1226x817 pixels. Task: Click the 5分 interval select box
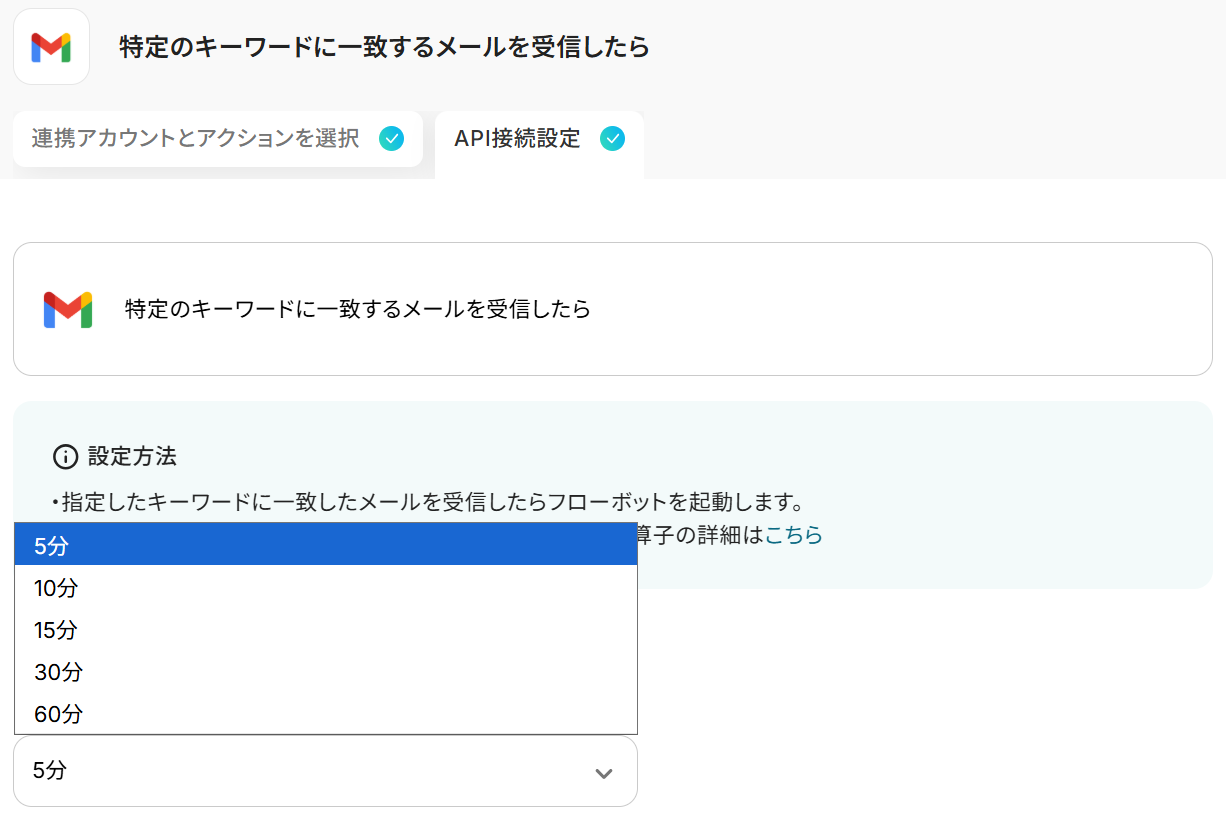coord(300,771)
